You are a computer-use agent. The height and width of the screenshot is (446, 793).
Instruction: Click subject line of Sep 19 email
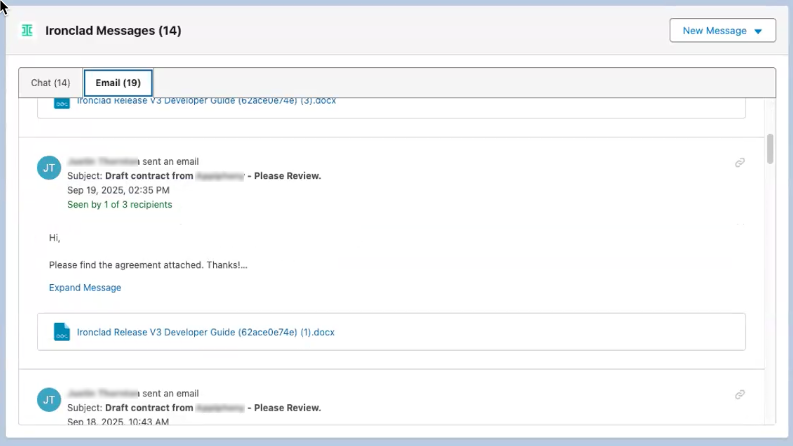pos(194,176)
